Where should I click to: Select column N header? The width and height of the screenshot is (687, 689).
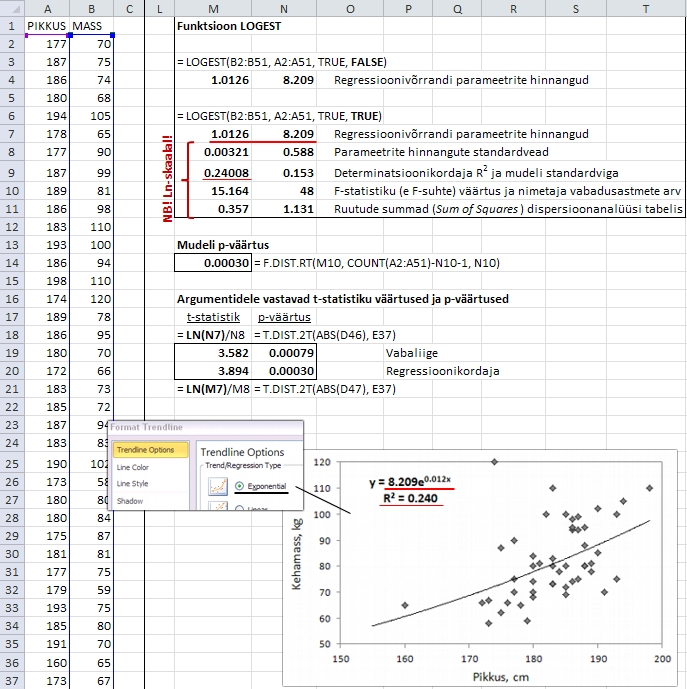284,9
